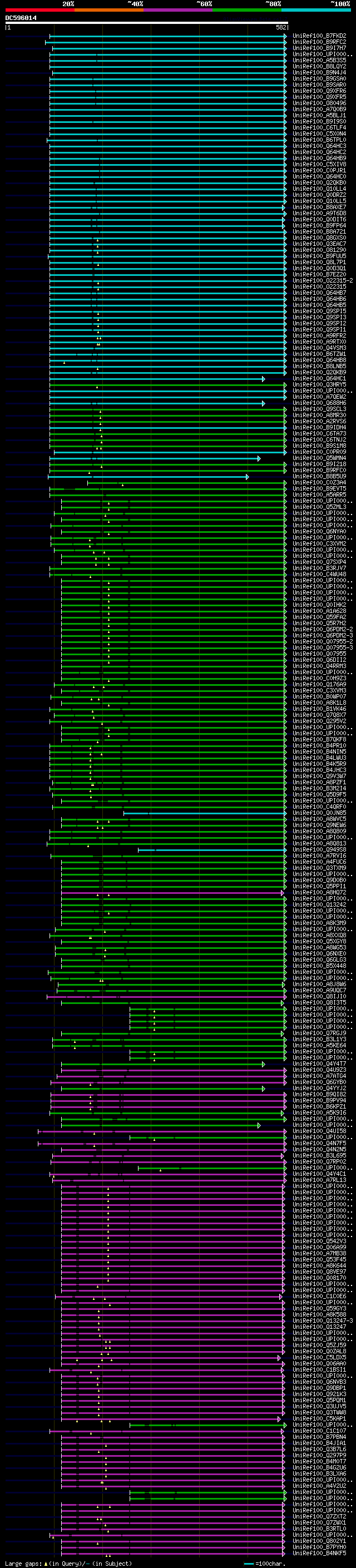Select the query label DC596014
Viewport: 356px width, 1568px height.
[21, 18]
